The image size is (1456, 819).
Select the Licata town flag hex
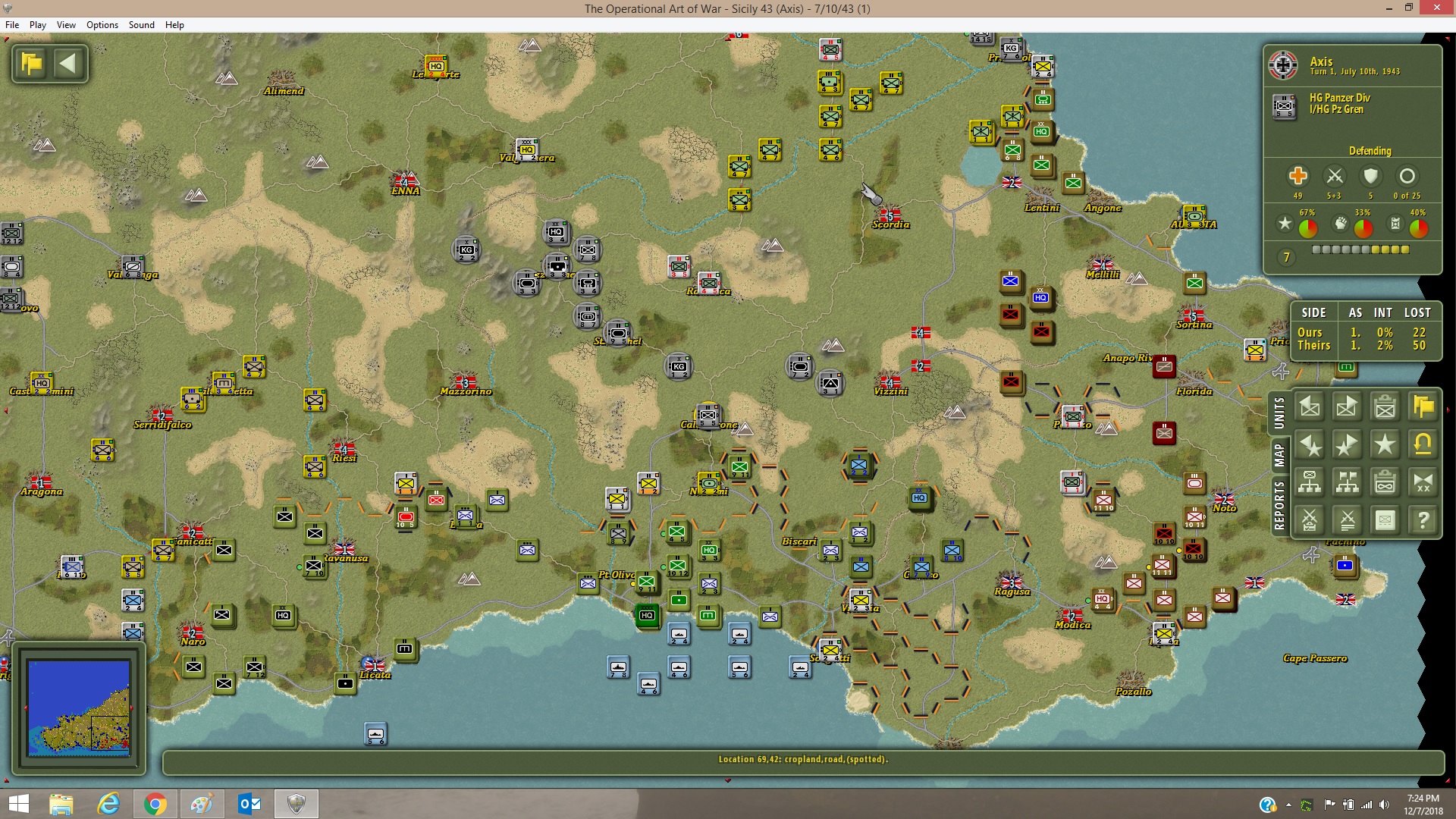tap(375, 668)
